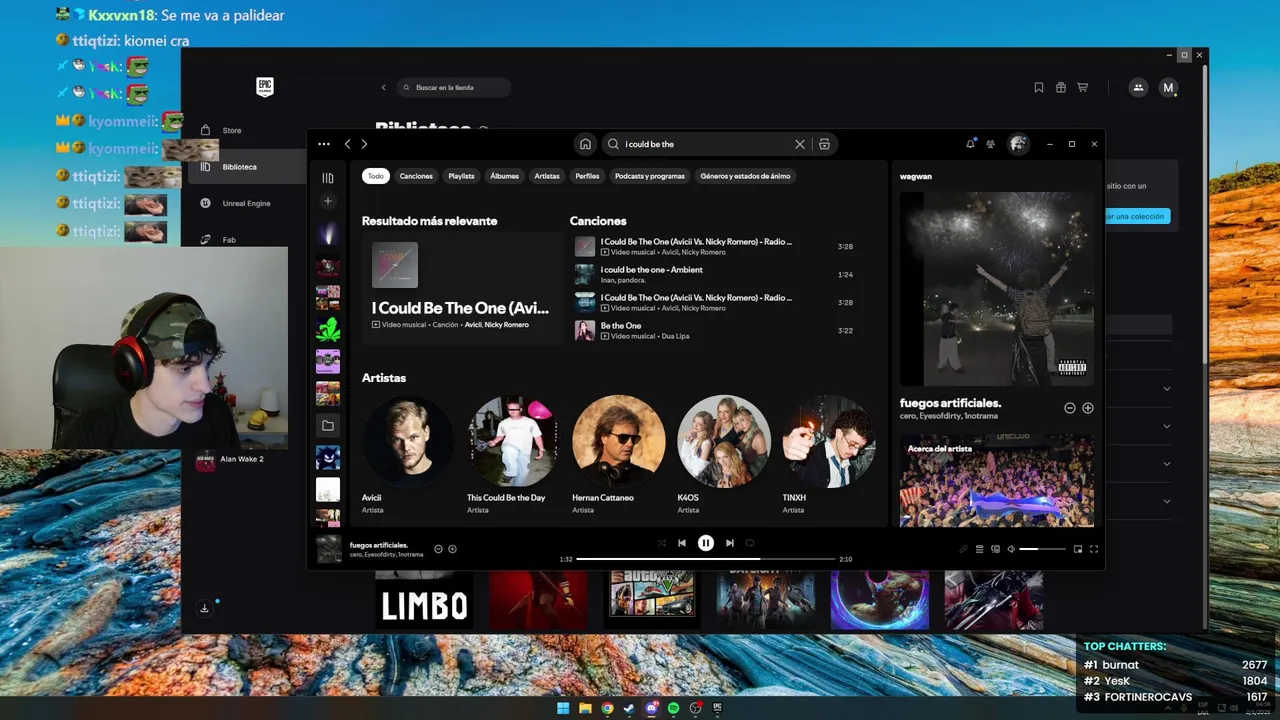Open connect to a device icon
Screen dimensions: 1280x720
[995, 549]
